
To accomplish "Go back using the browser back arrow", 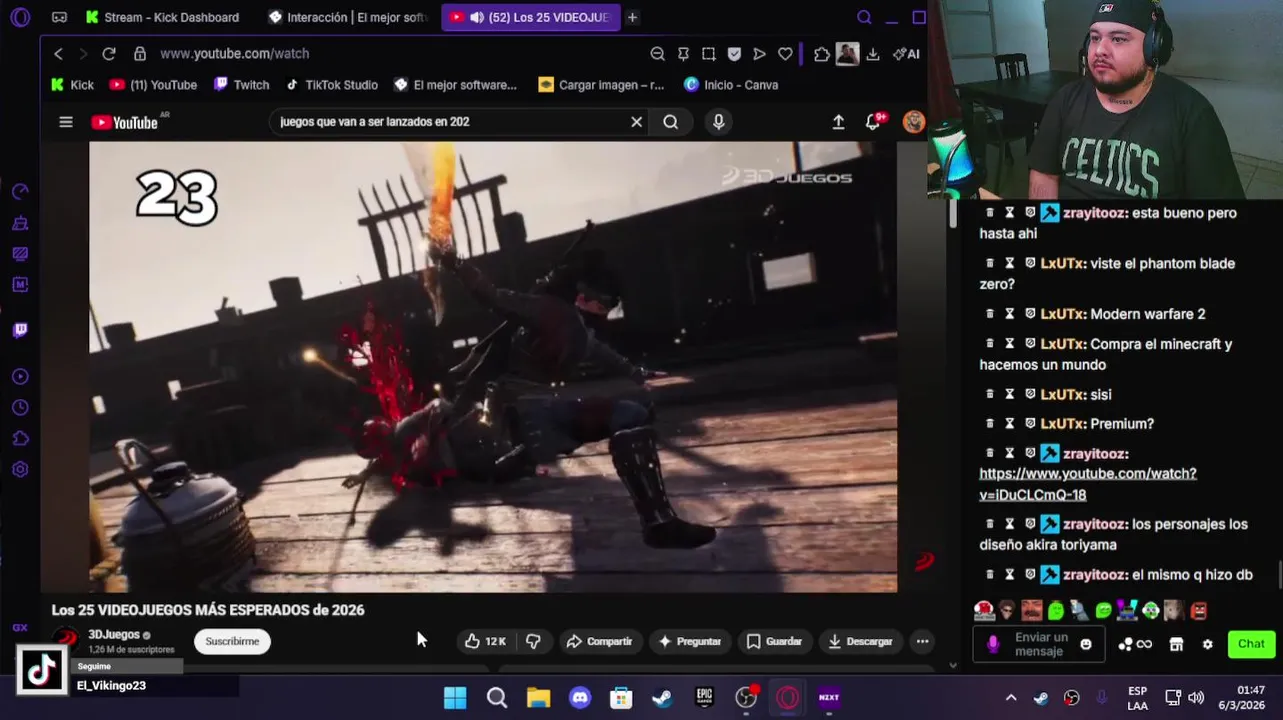I will 58,54.
